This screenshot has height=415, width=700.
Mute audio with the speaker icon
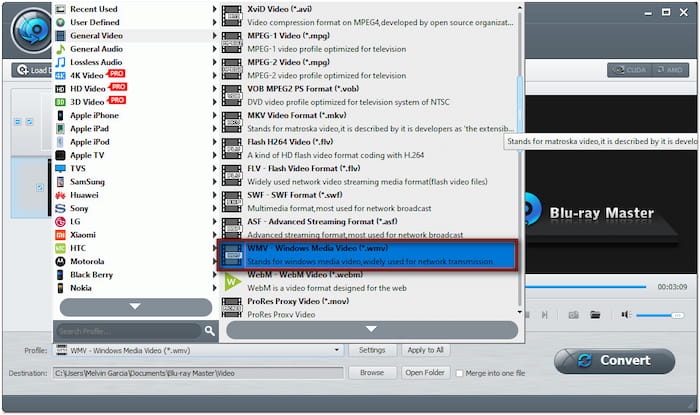tap(626, 314)
